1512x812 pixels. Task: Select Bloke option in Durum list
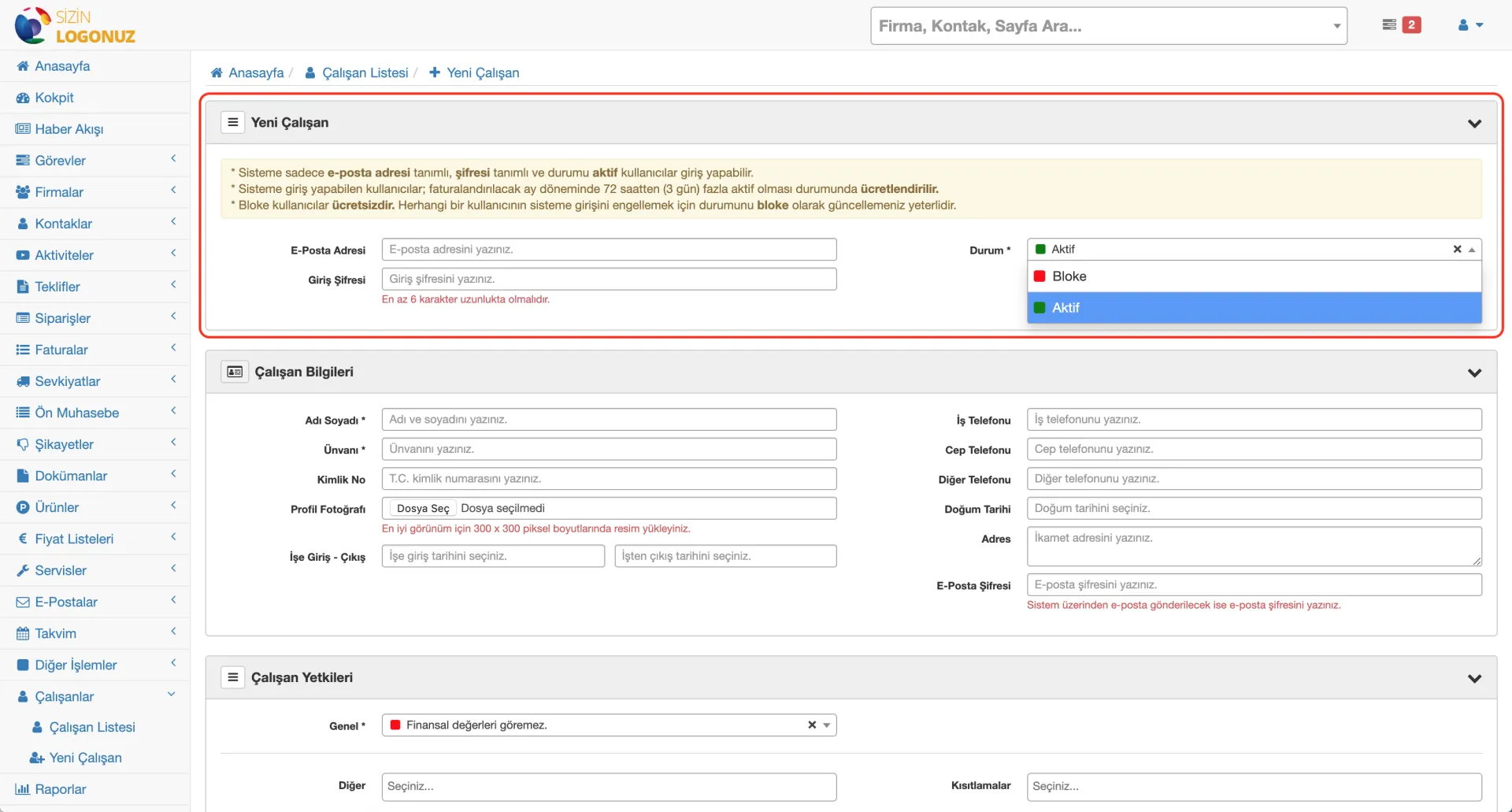tap(1254, 276)
